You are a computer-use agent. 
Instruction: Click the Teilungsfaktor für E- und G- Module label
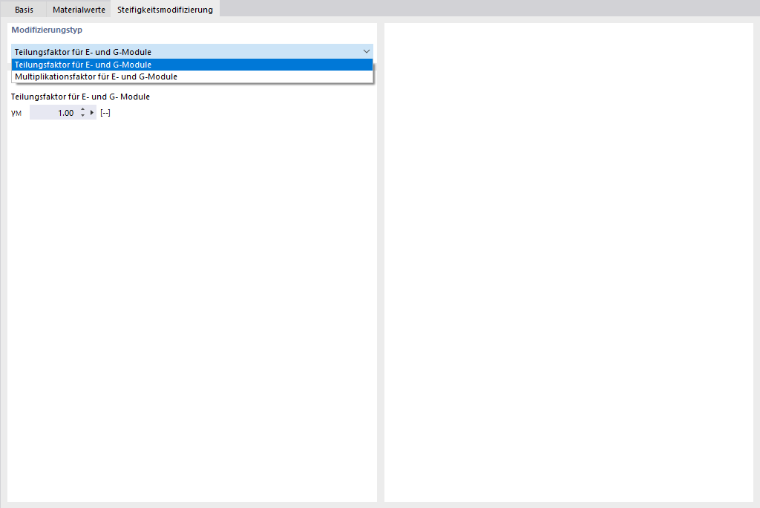(x=80, y=97)
